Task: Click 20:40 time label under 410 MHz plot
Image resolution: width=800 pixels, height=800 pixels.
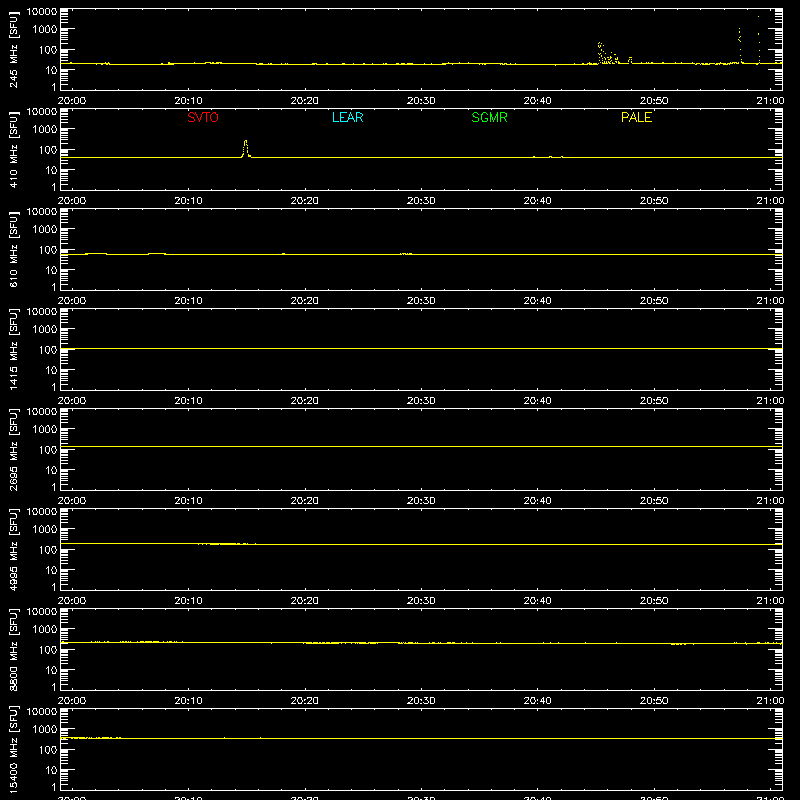Action: coord(537,201)
